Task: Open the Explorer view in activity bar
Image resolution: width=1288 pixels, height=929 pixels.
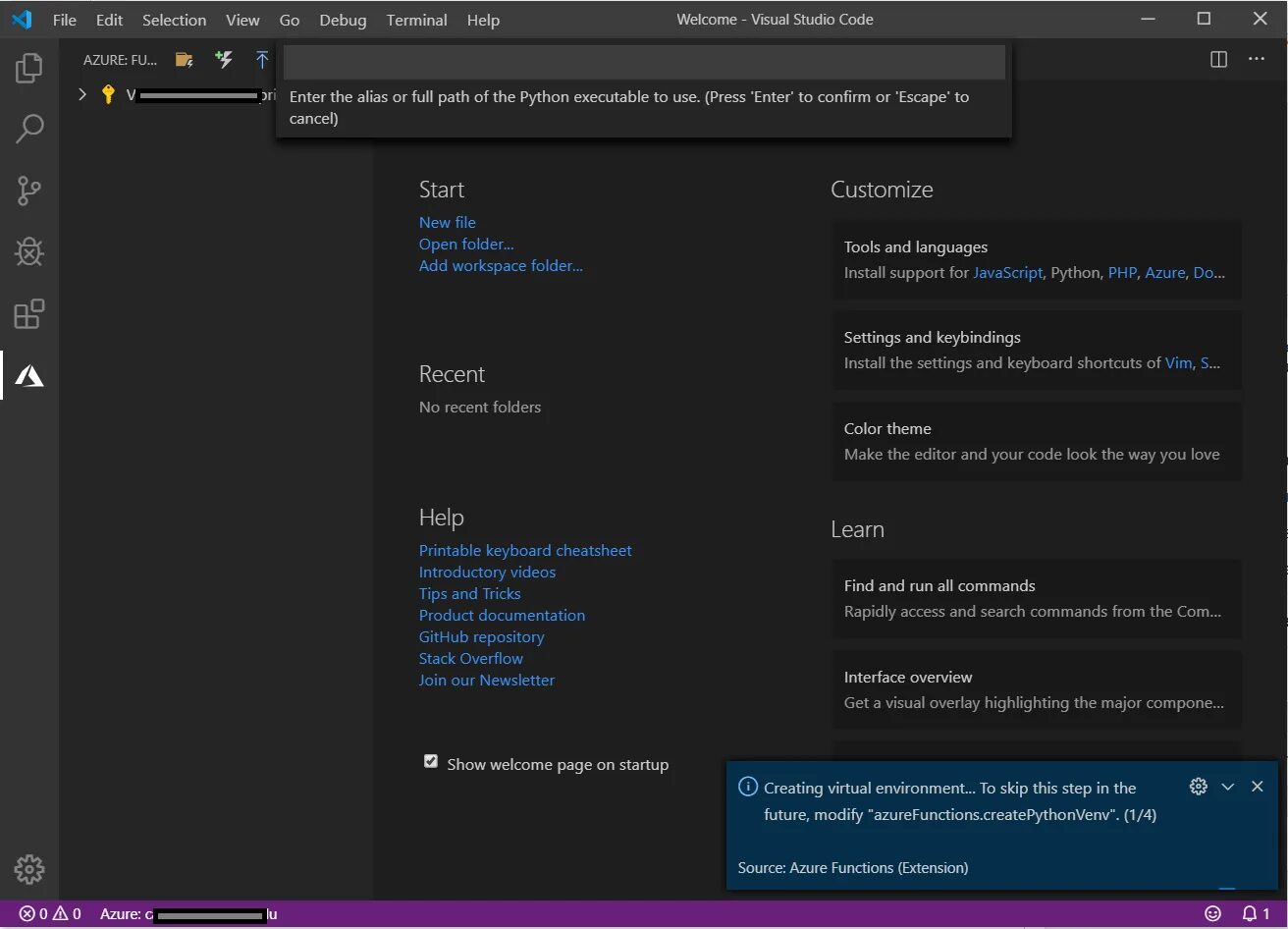Action: 29,68
